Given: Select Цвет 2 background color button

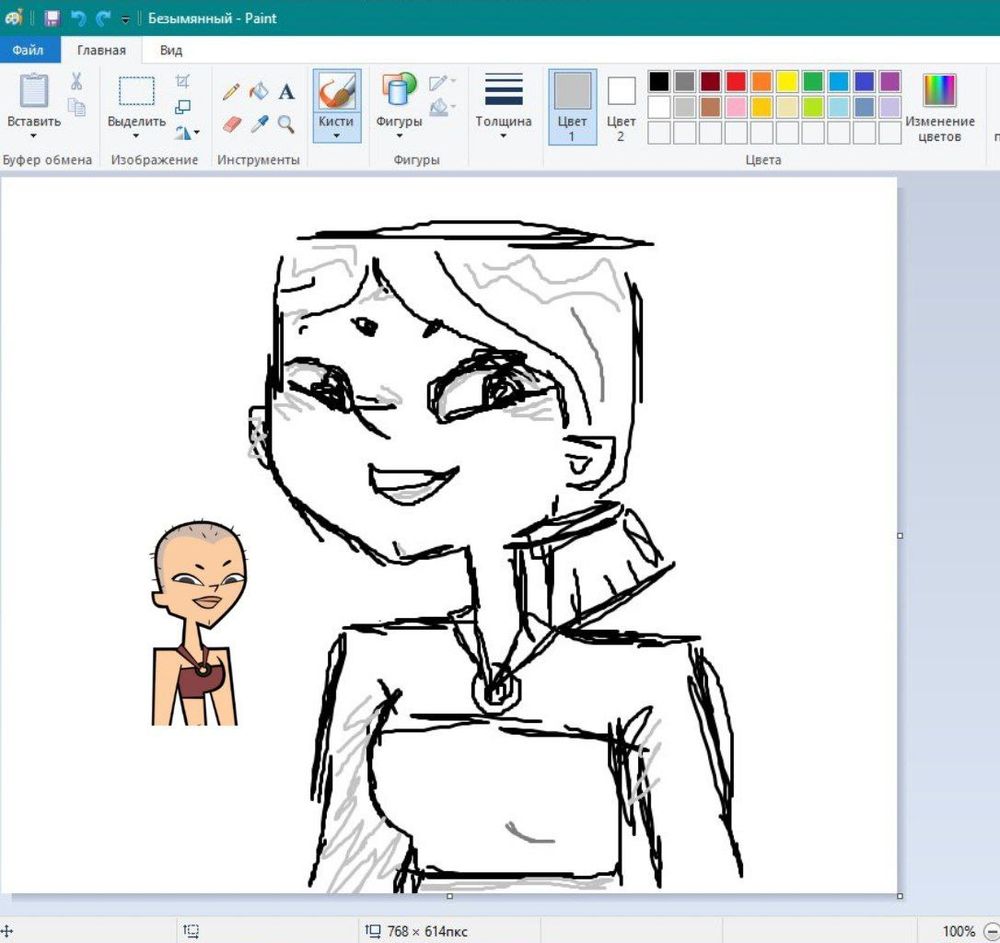Looking at the screenshot, I should pyautogui.click(x=621, y=106).
